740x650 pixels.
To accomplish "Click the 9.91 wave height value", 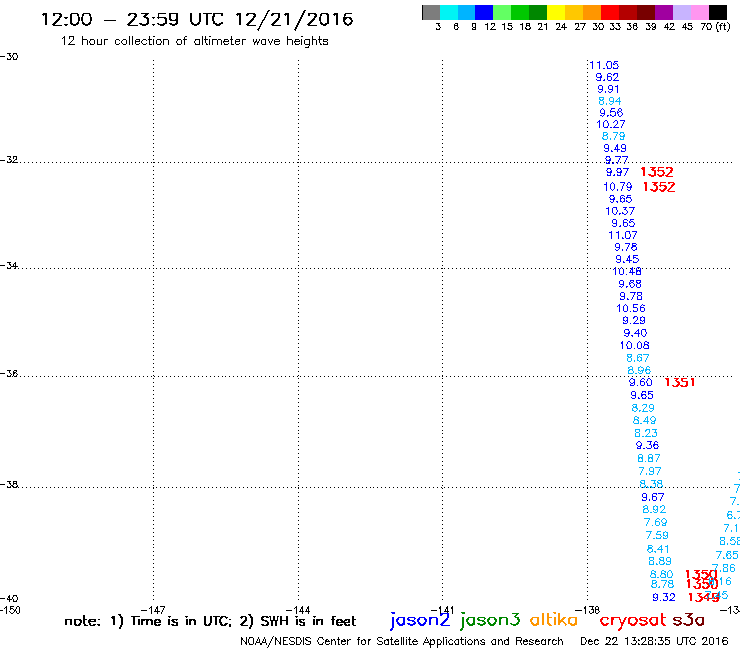I will click(x=608, y=89).
